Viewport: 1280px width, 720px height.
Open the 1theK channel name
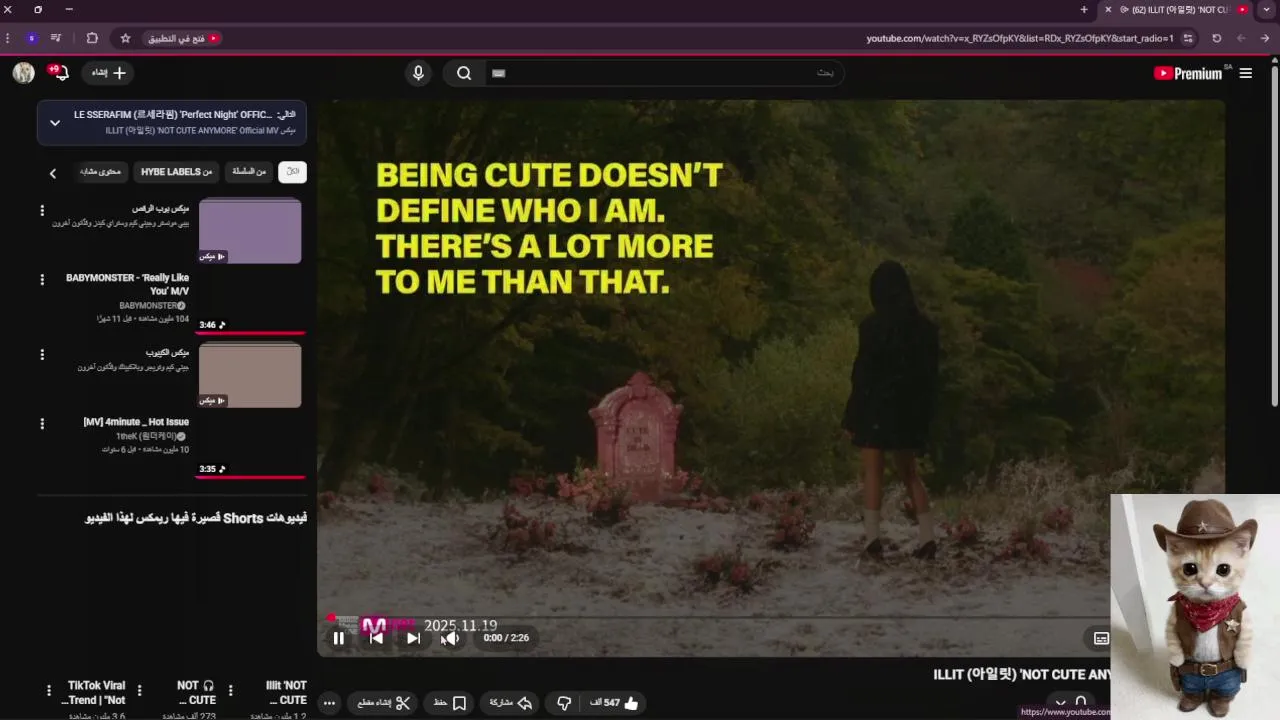(x=151, y=437)
